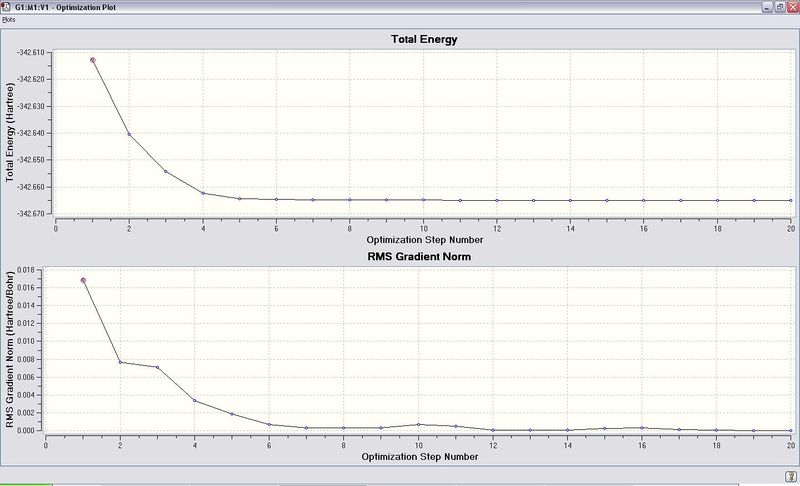Select step 11 point on RMS Gradient curve
This screenshot has height=486, width=800.
click(x=456, y=426)
